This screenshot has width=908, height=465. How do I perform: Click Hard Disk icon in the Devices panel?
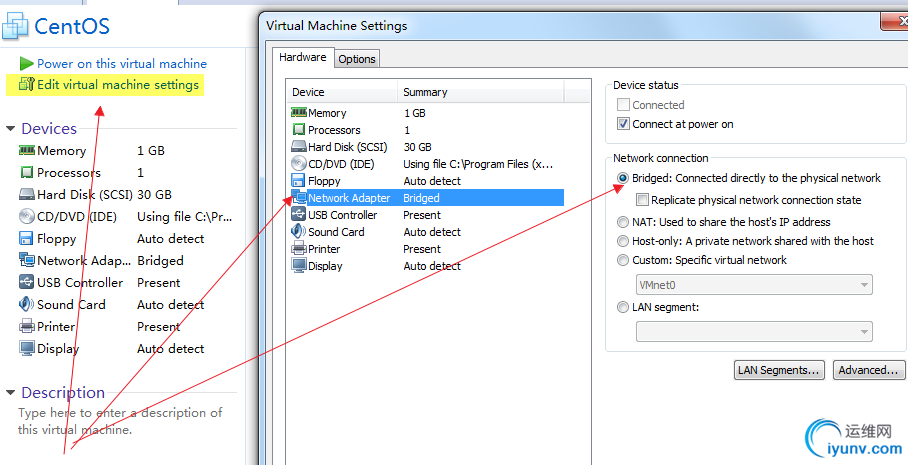(27, 195)
